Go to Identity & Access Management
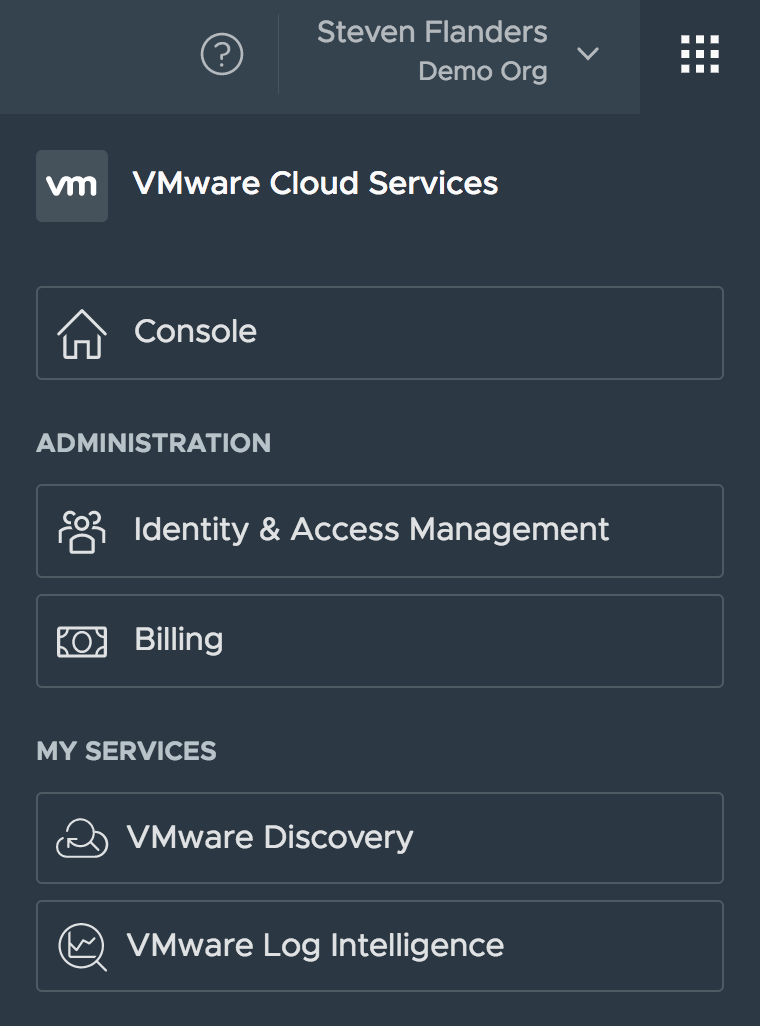Screen dimensions: 760x1026 point(380,531)
